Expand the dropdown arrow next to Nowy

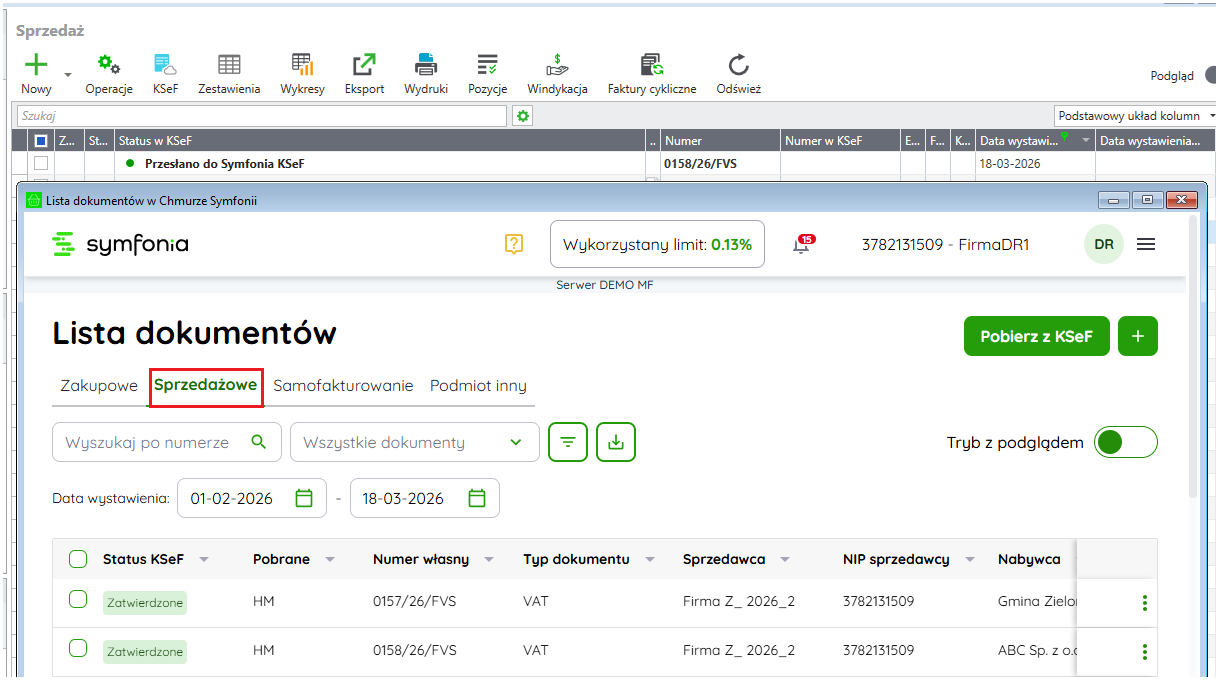[x=68, y=74]
